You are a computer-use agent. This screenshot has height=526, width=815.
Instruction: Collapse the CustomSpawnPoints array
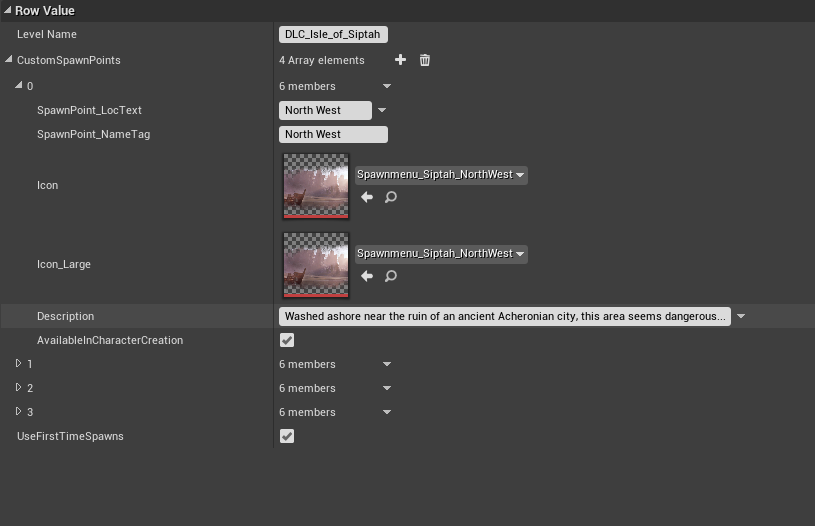point(10,60)
